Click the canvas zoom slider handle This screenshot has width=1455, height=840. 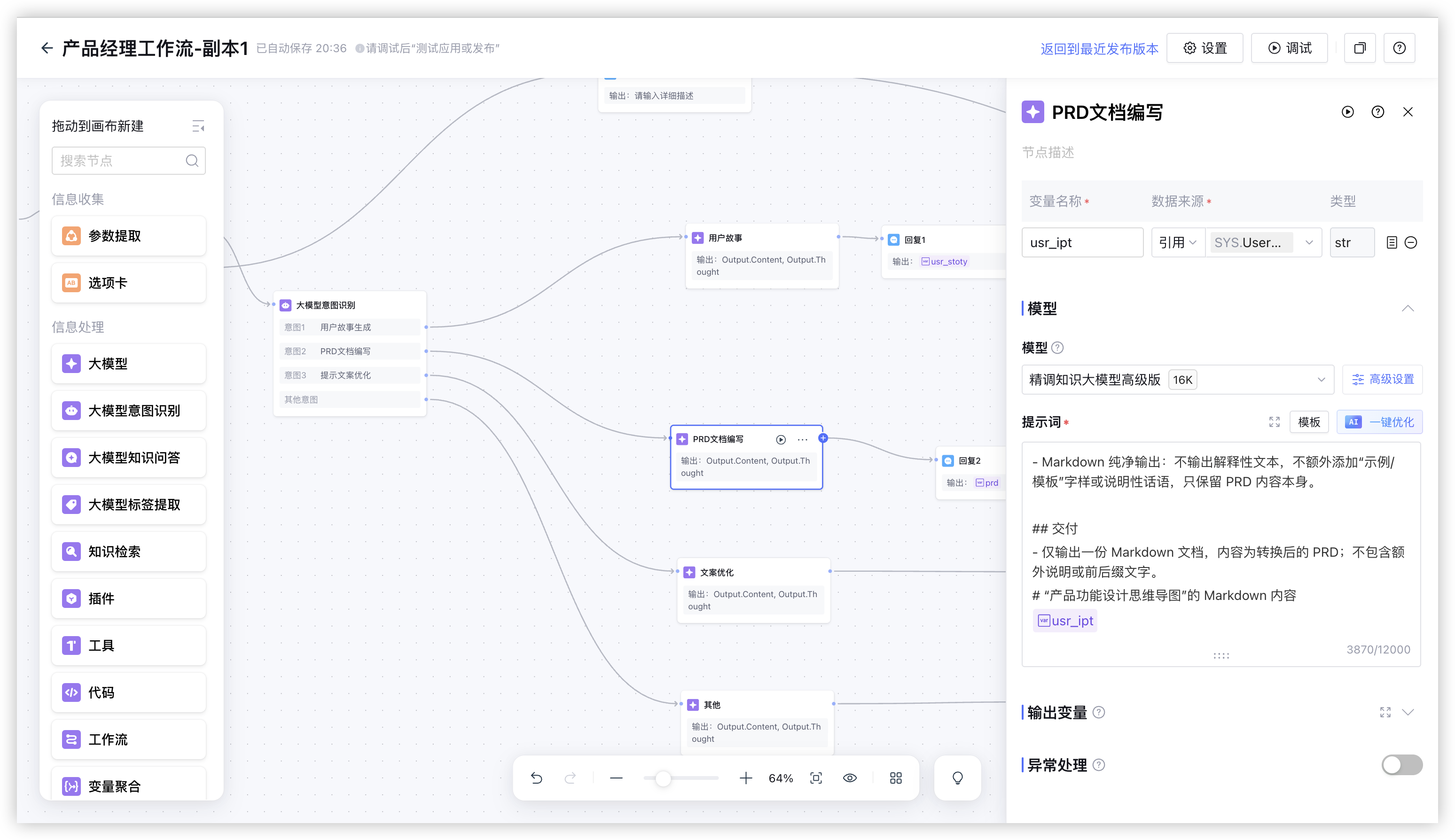663,778
